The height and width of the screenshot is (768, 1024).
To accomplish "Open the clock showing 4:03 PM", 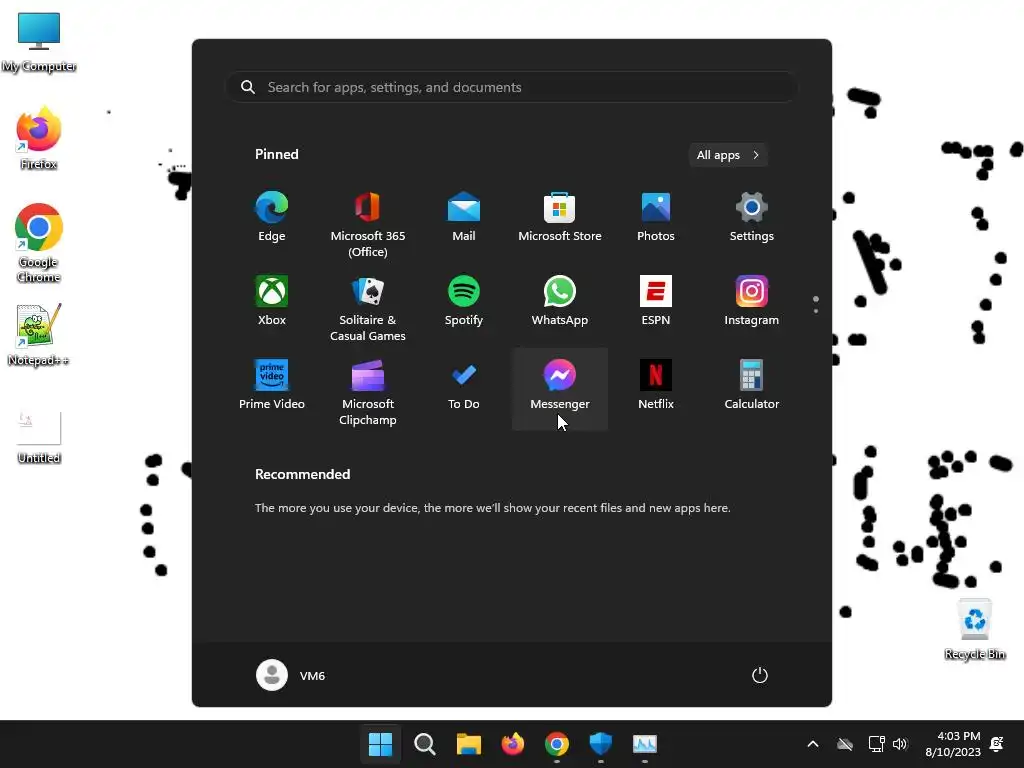I will (953, 744).
